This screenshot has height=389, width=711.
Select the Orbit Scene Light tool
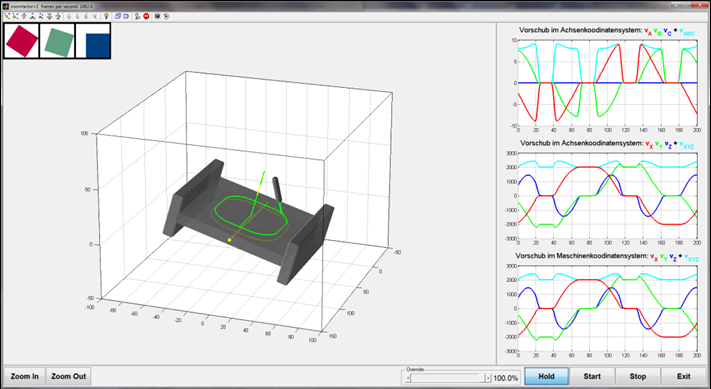tap(15, 16)
